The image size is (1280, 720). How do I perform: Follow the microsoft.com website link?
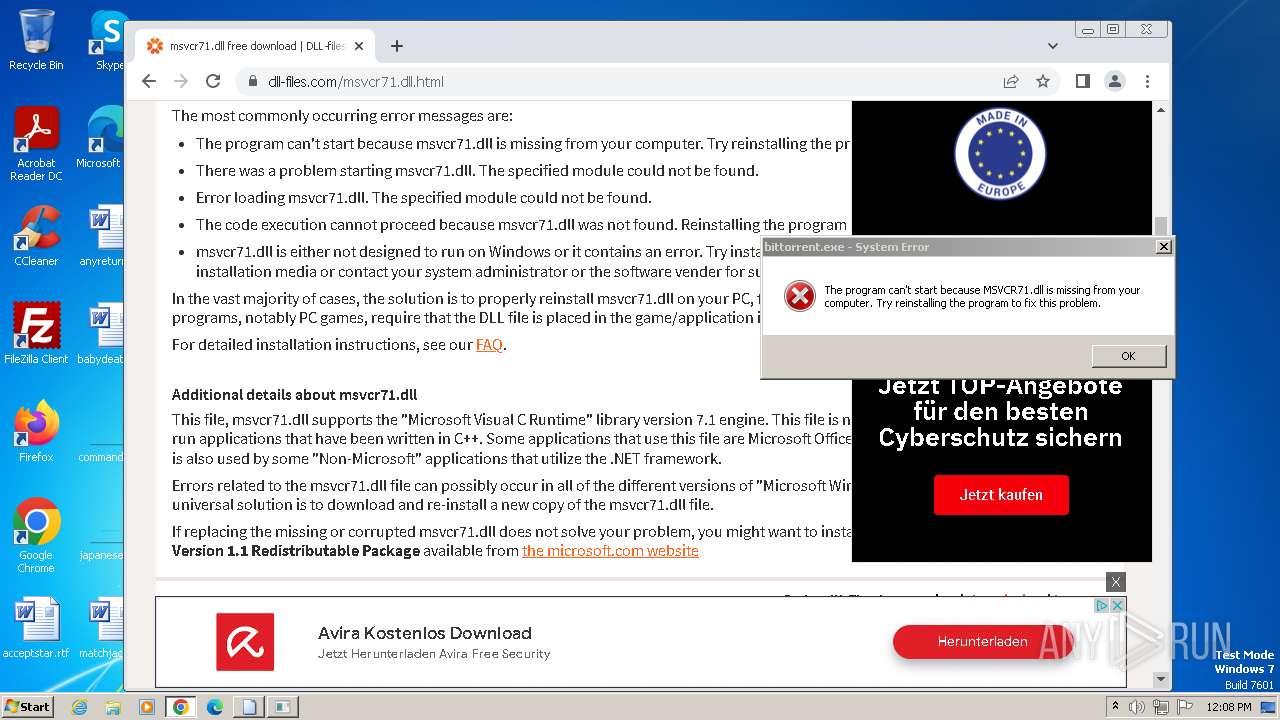pyautogui.click(x=610, y=551)
